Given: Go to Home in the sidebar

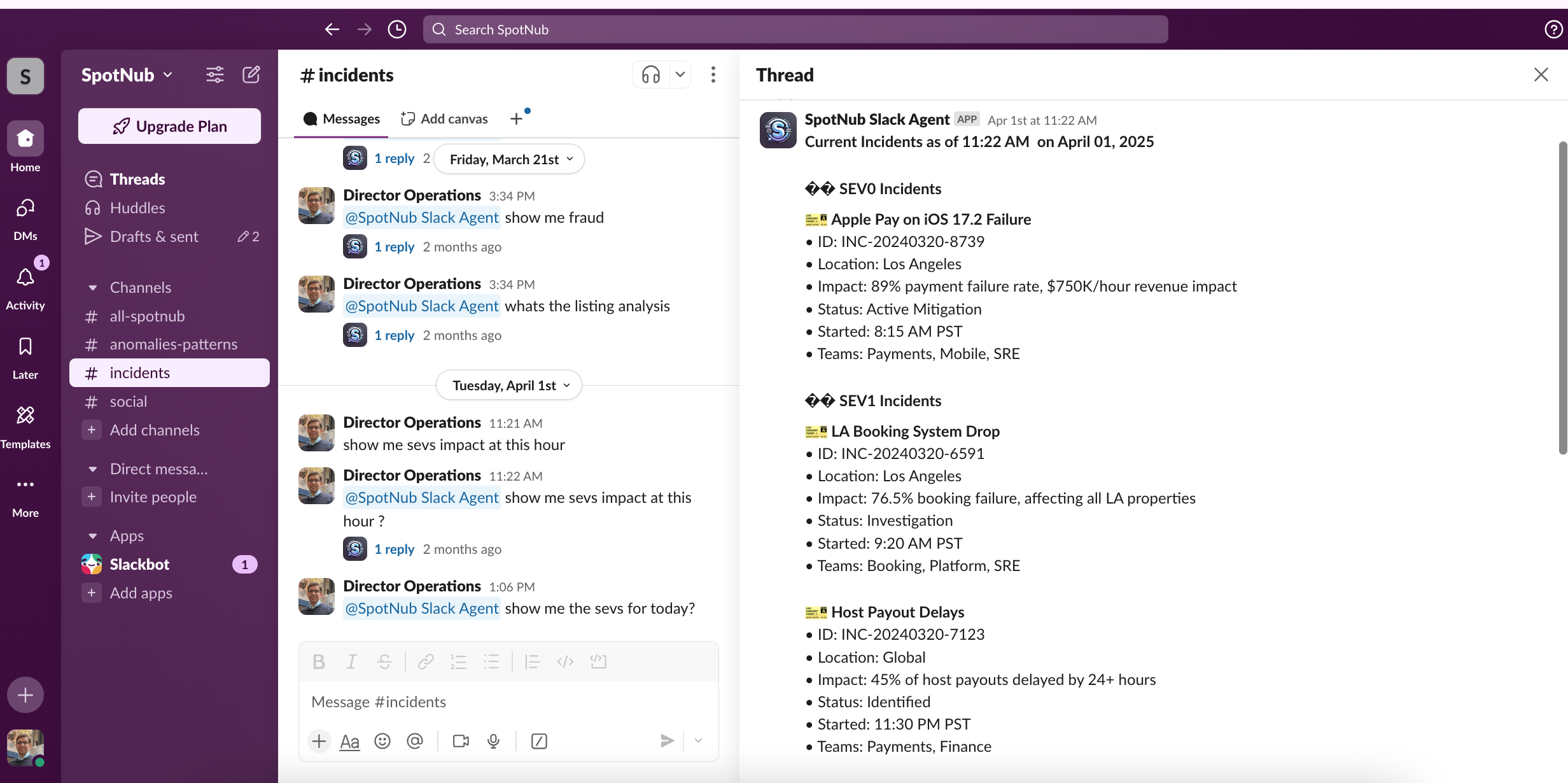Looking at the screenshot, I should tap(25, 147).
